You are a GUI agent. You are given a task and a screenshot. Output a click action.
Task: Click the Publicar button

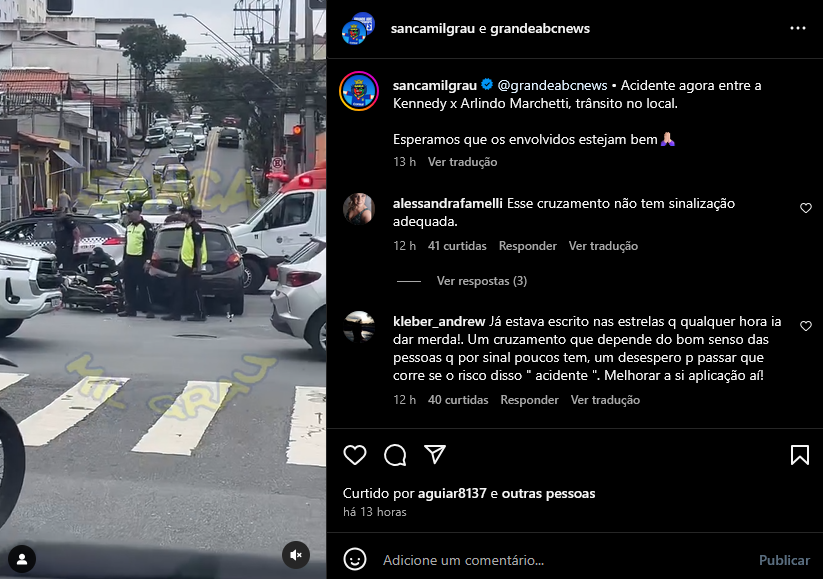coord(784,560)
